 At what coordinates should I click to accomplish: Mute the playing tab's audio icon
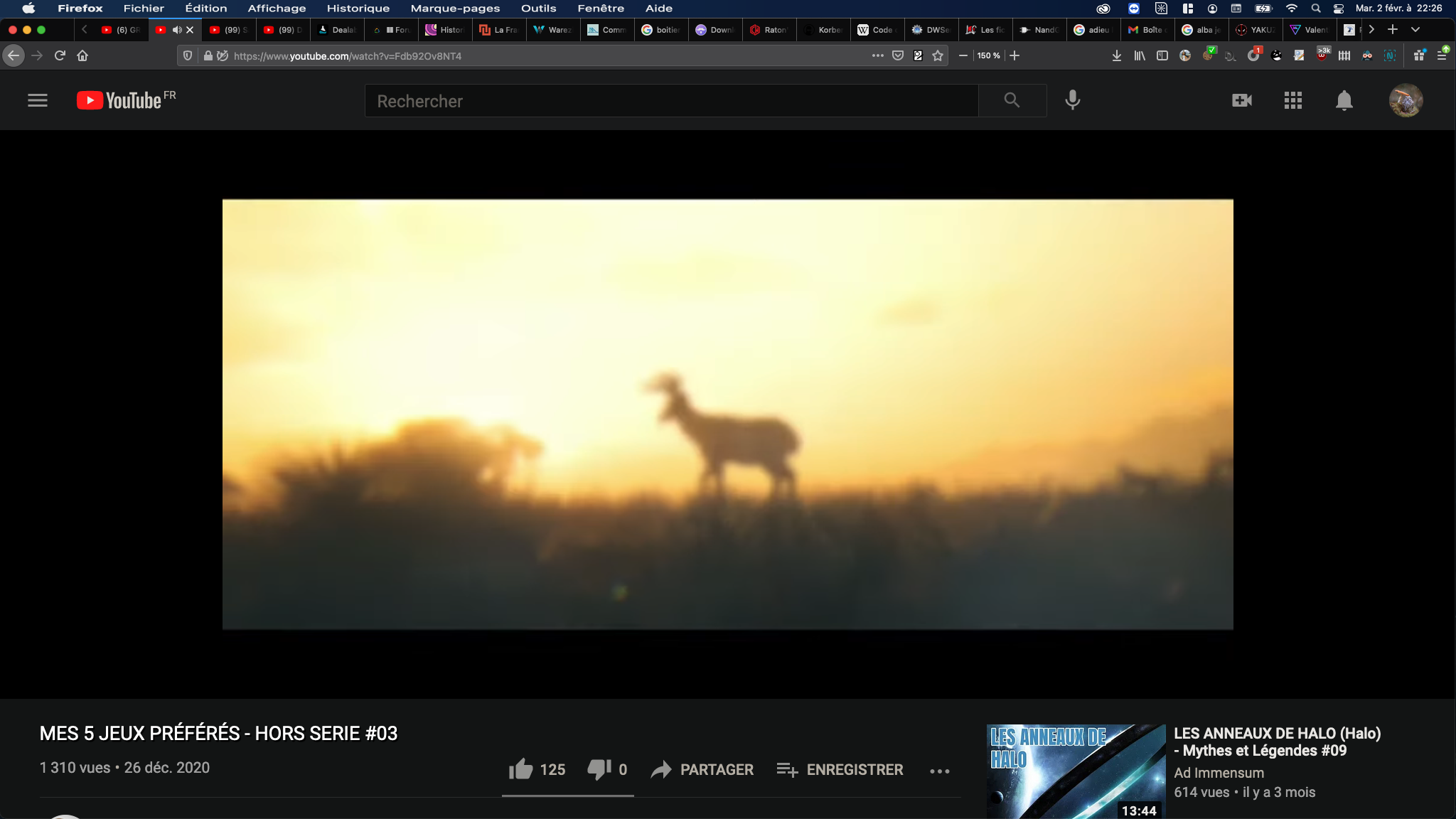point(176,30)
